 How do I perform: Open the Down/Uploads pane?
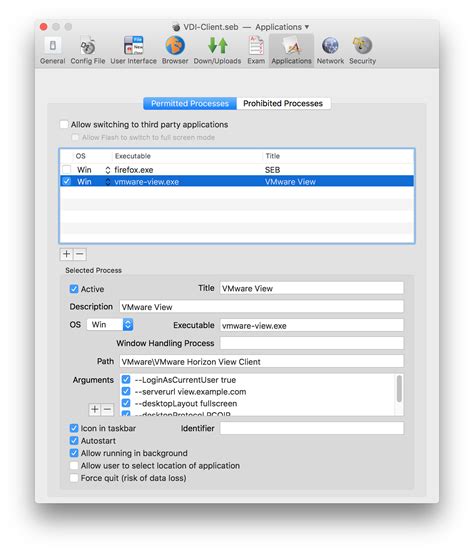click(x=217, y=50)
